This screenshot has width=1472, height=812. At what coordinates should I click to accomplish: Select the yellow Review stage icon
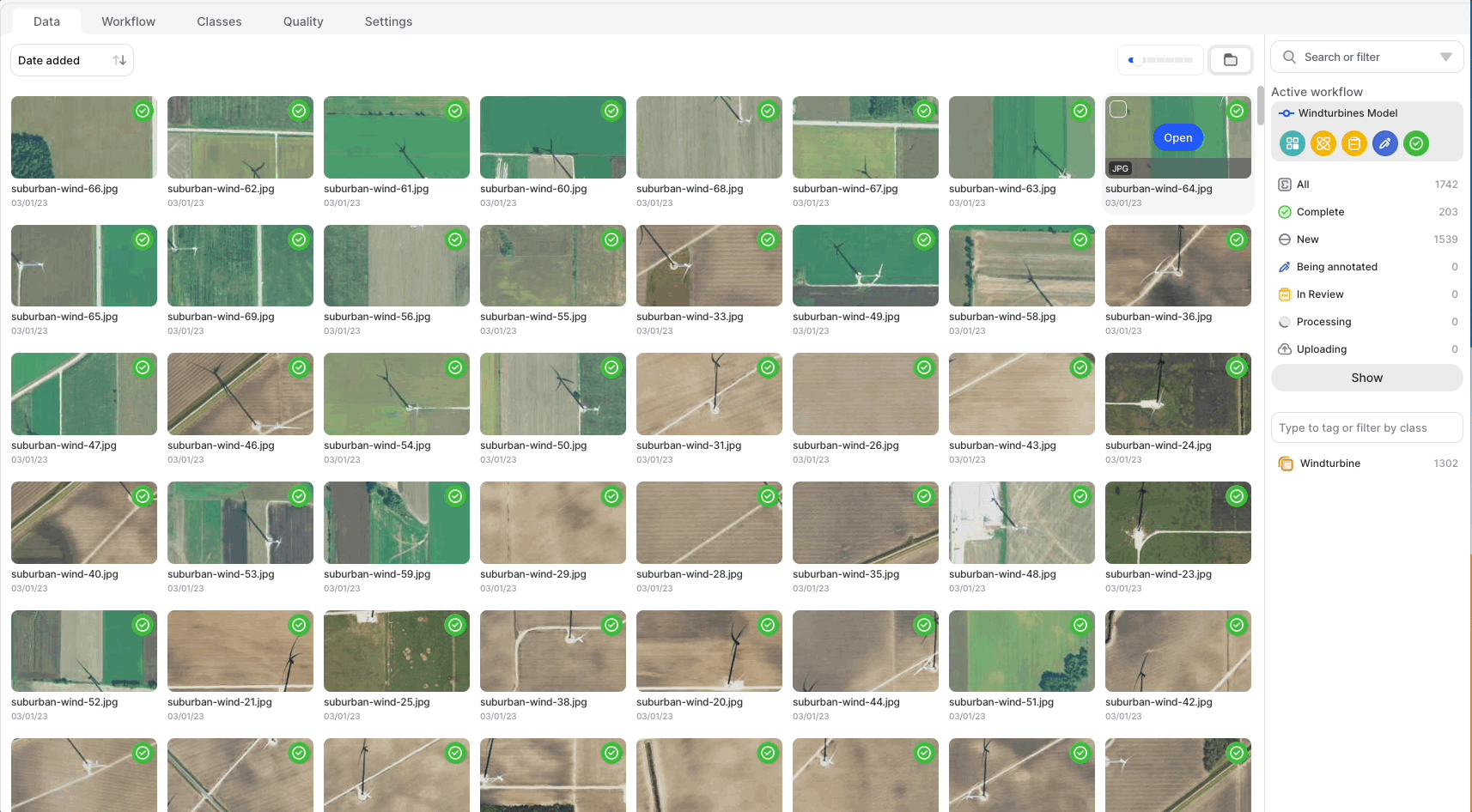(1354, 143)
